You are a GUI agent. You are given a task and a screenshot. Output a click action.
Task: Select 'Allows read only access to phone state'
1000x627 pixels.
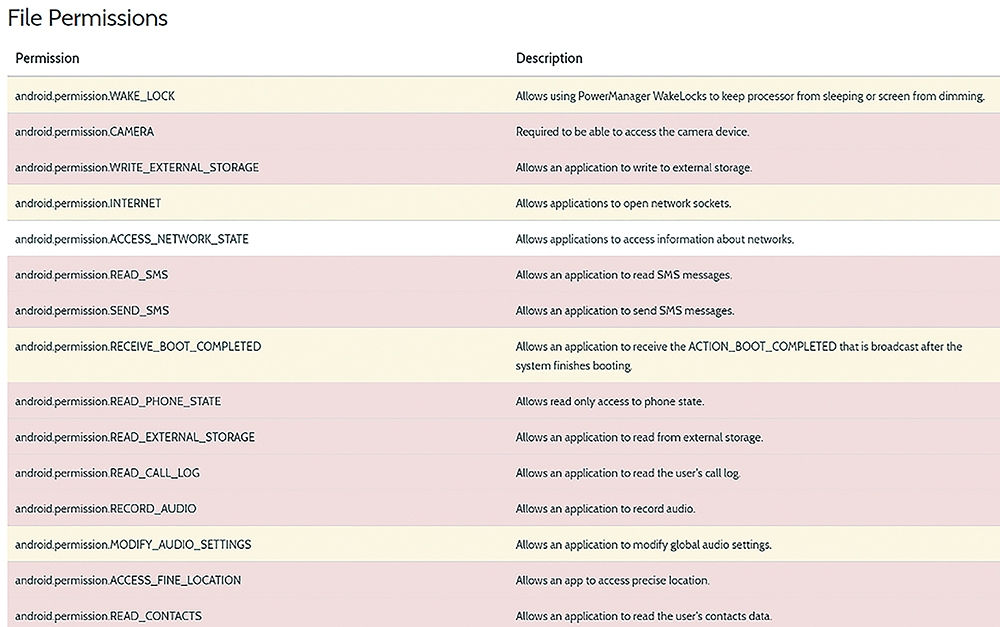pos(610,401)
